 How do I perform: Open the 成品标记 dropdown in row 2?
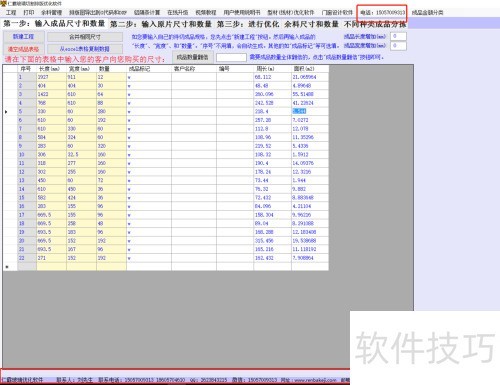(129, 86)
